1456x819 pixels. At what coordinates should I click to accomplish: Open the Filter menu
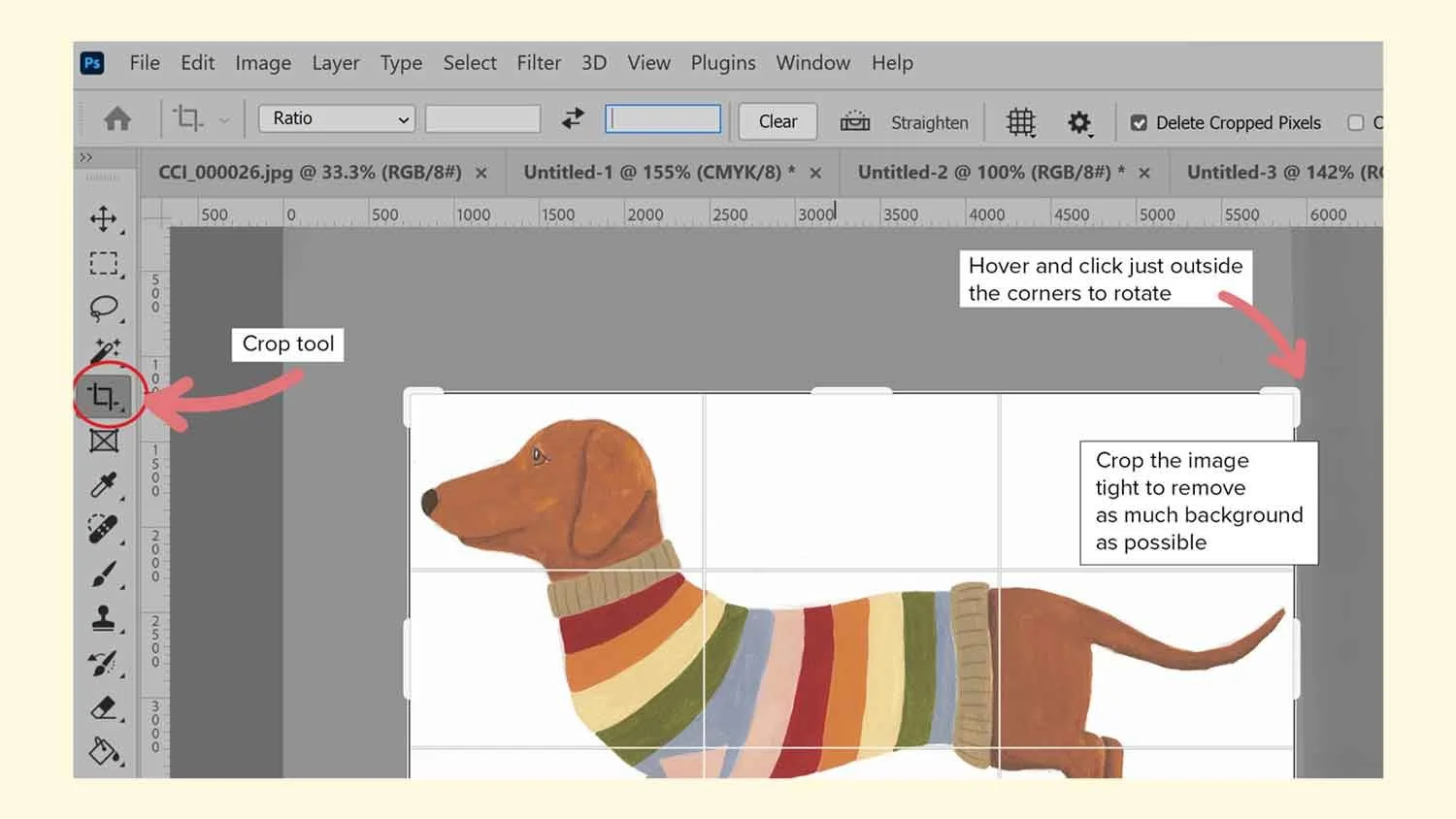539,62
